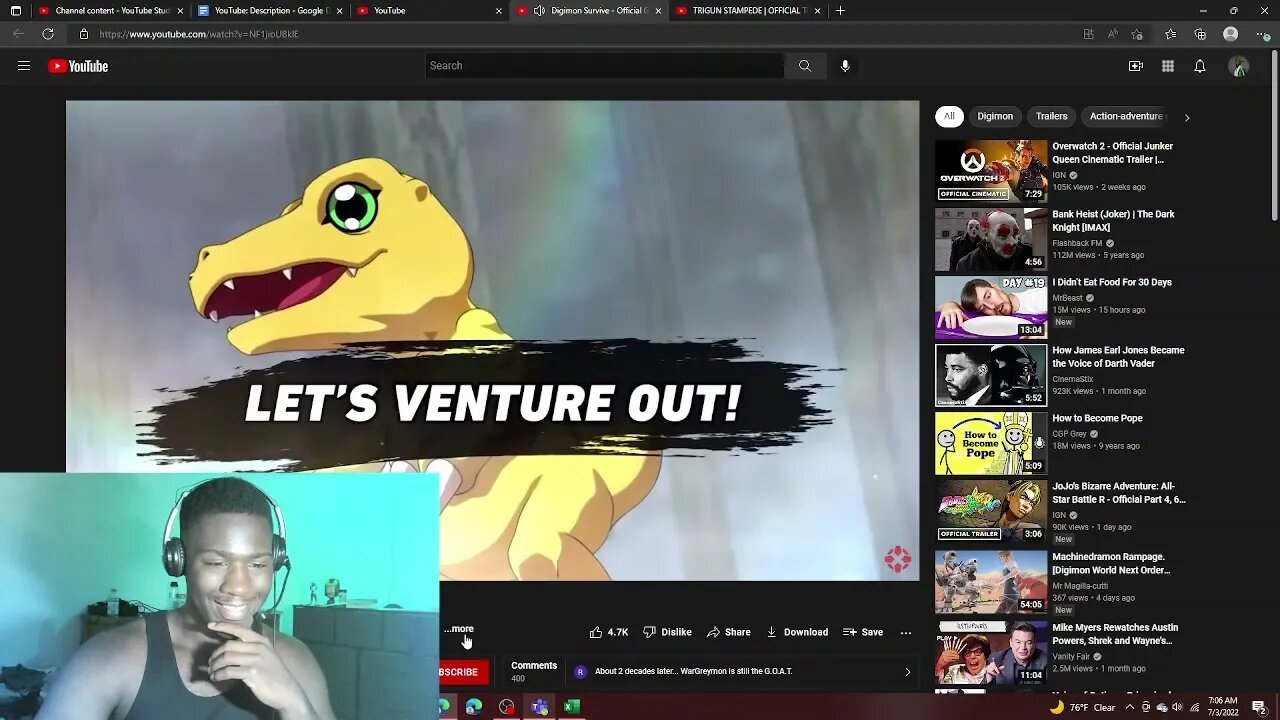Open Edge settings and more menu
Viewport: 1280px width, 720px height.
[1262, 34]
